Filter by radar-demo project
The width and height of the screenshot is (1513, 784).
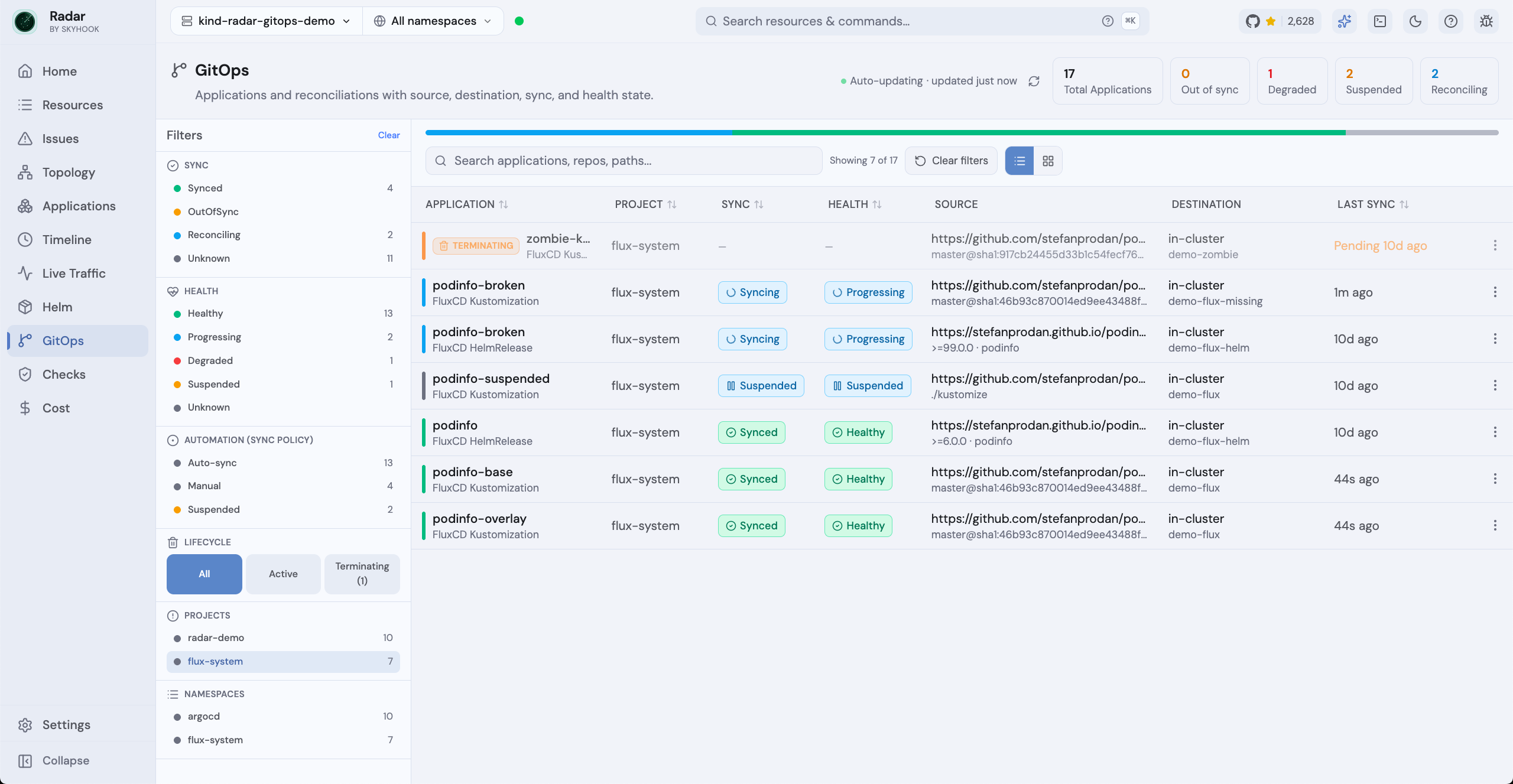[x=283, y=638]
